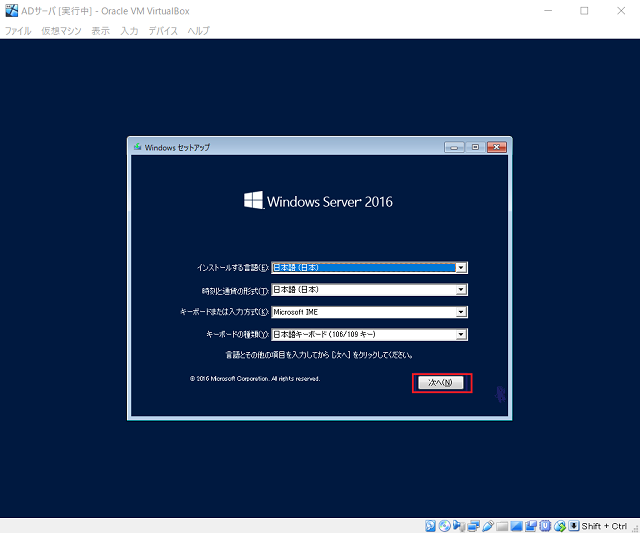The height and width of the screenshot is (533, 640).
Task: Click the キーボードの種類 label
Action: point(237,335)
